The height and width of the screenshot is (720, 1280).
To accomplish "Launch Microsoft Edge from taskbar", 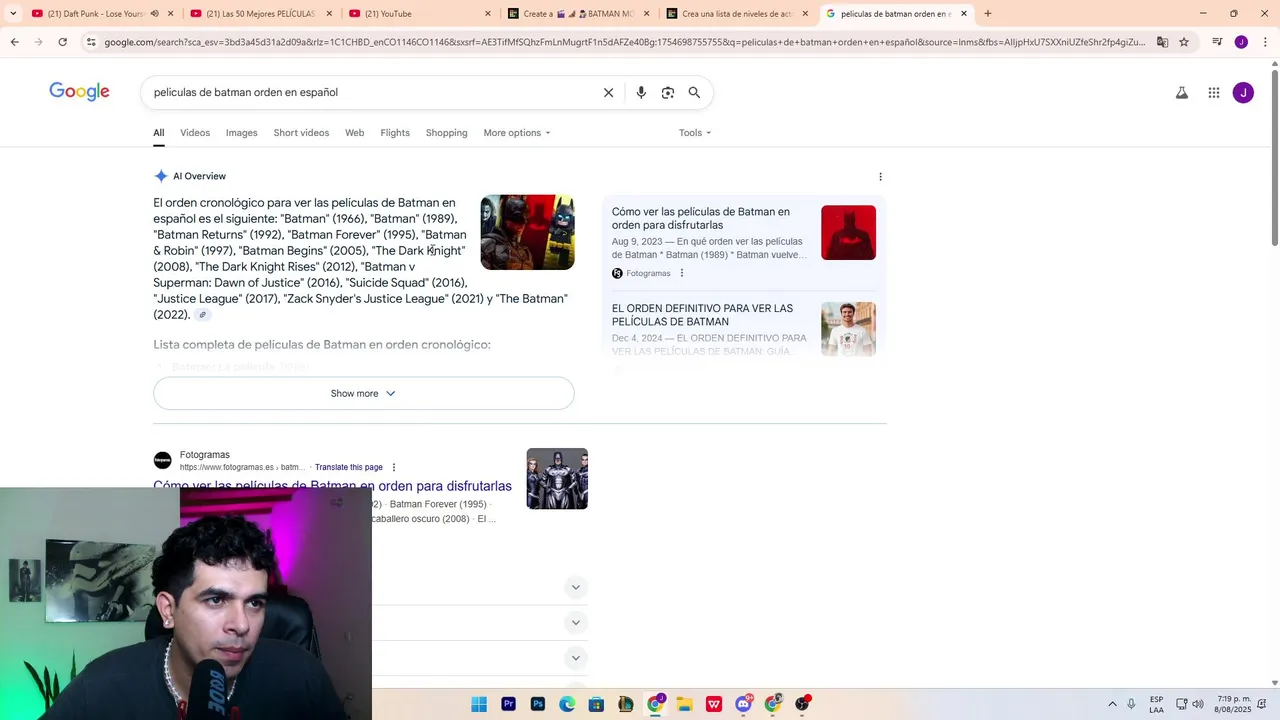I will 567,704.
